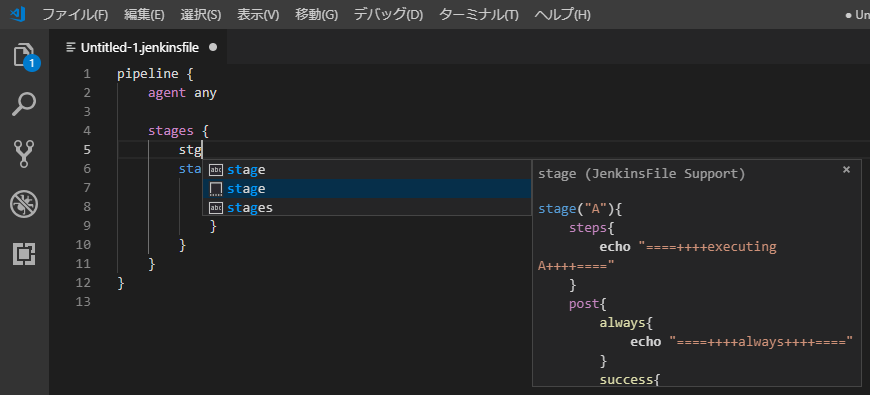Open the ファイル(F) menu

click(x=75, y=15)
